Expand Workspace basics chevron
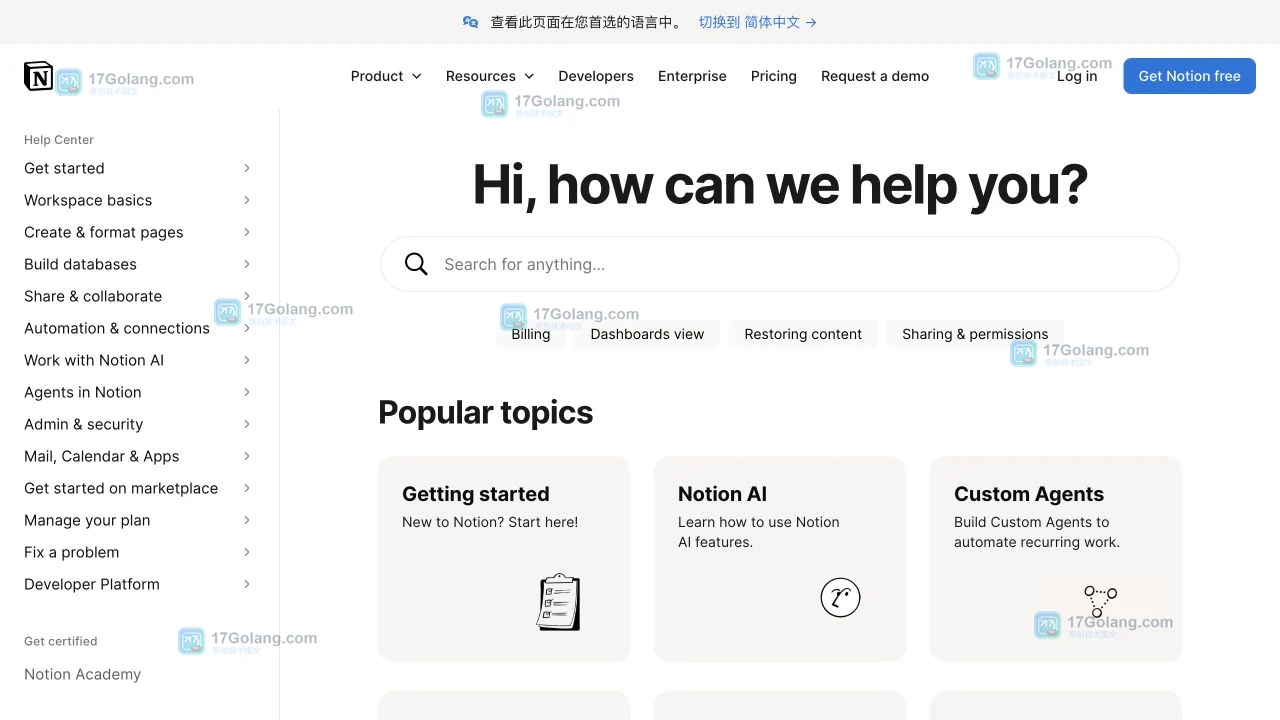 247,200
